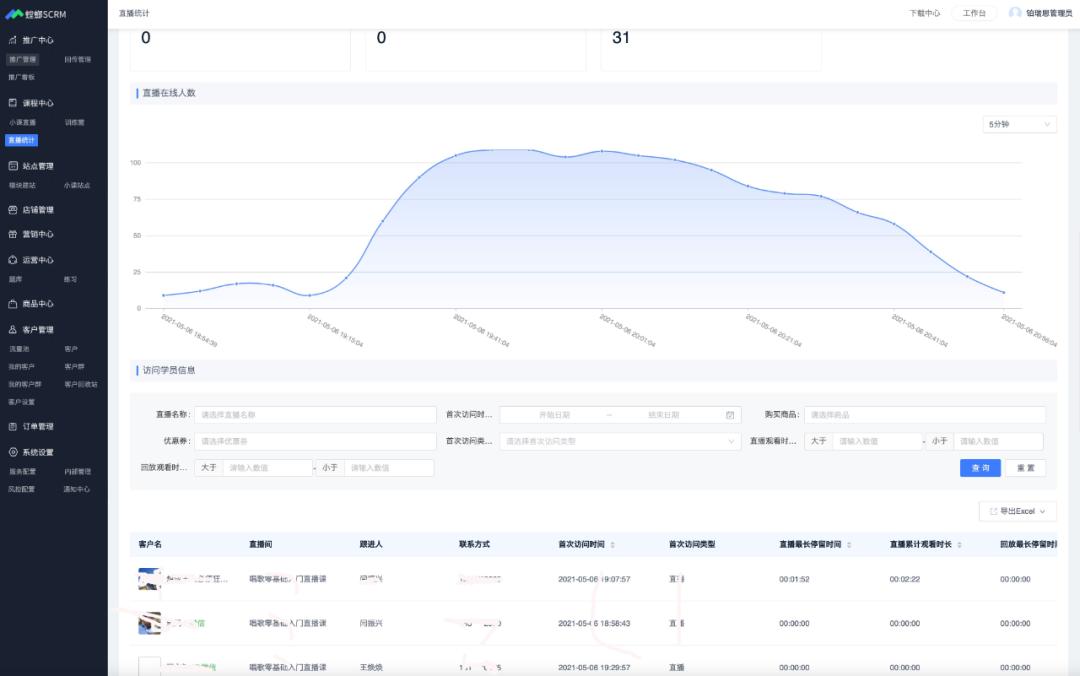Viewport: 1080px width, 676px height.
Task: Expand the 首次访问类型 select box
Action: [x=620, y=441]
